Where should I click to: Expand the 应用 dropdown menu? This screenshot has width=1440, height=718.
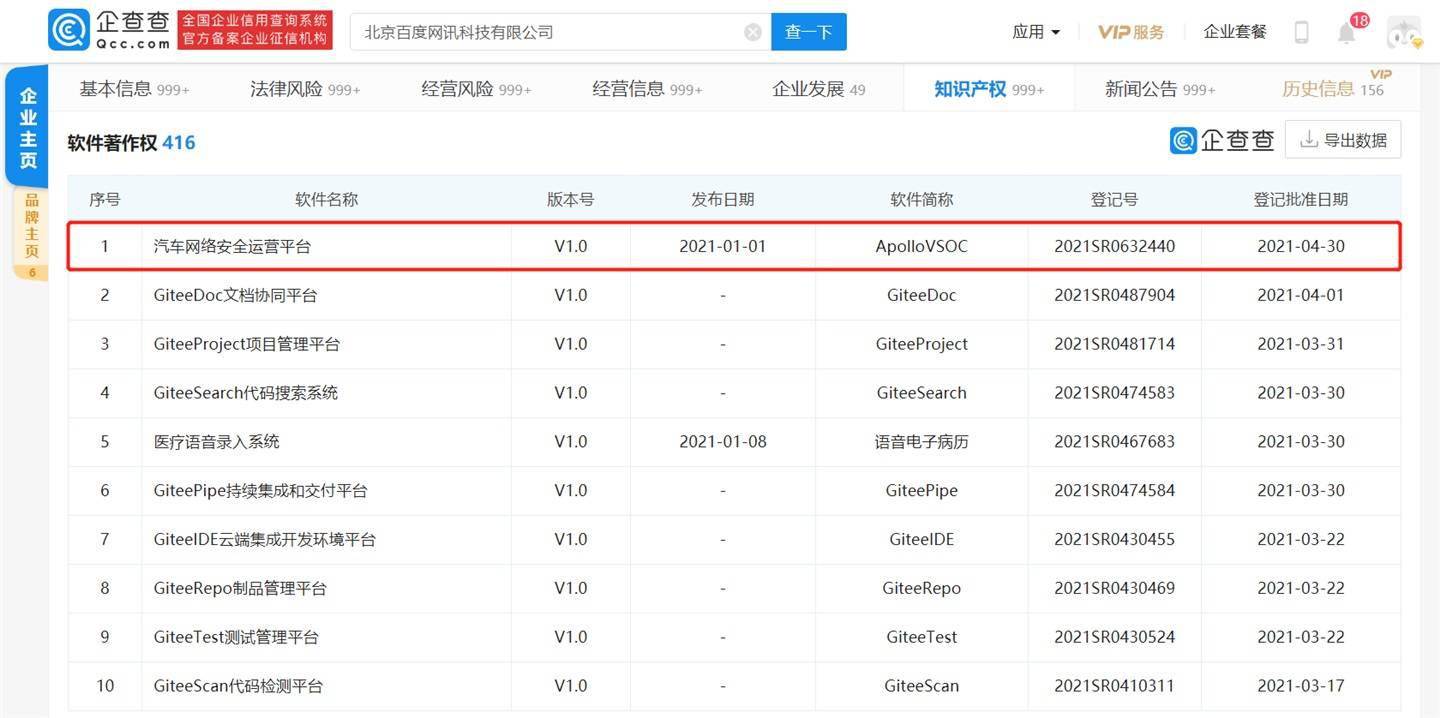click(x=1036, y=32)
